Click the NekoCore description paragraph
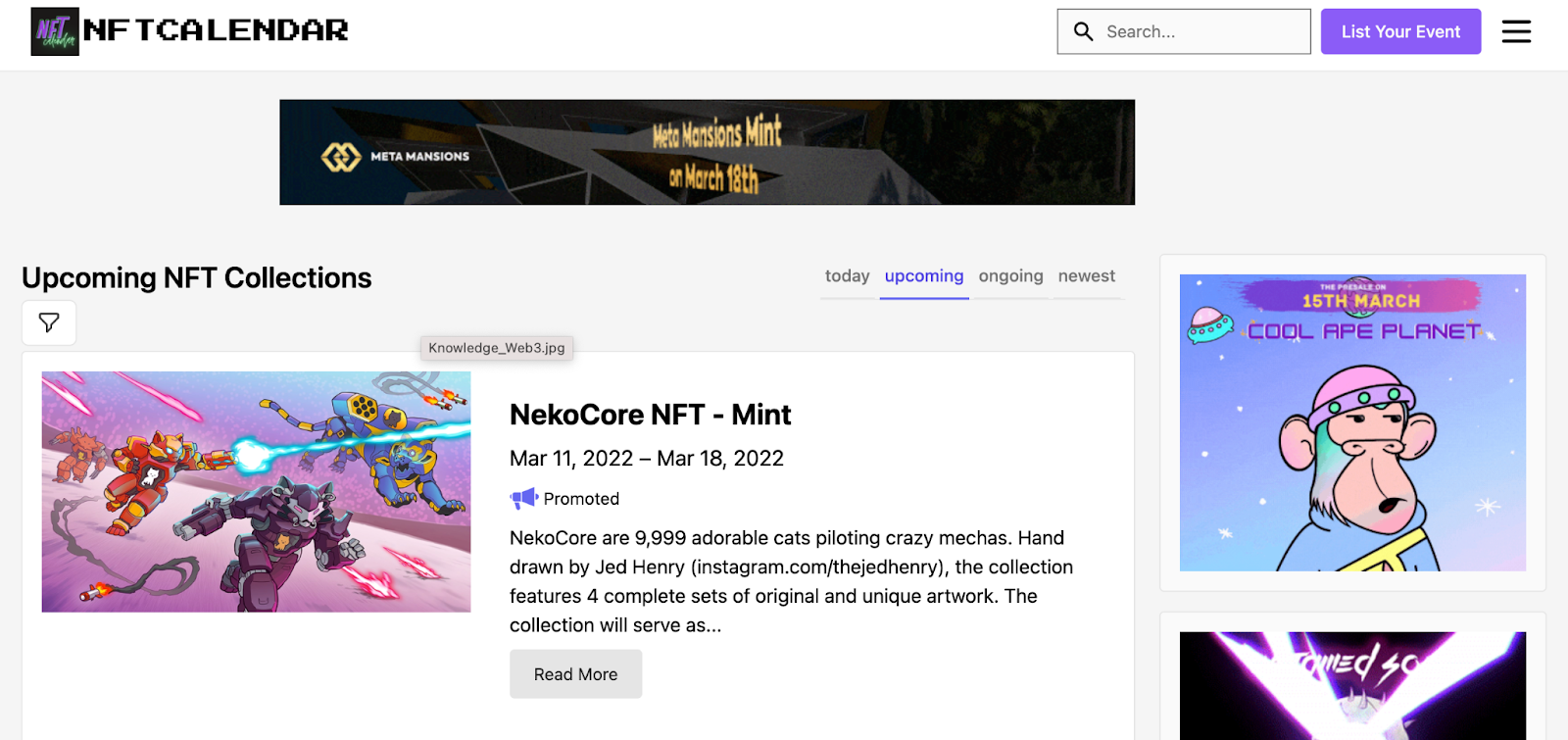The image size is (1568, 740). pyautogui.click(x=792, y=581)
